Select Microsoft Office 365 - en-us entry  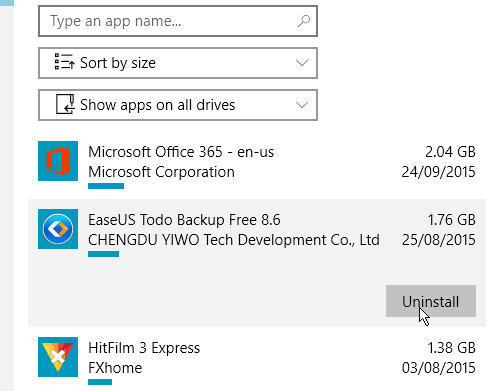(x=181, y=152)
